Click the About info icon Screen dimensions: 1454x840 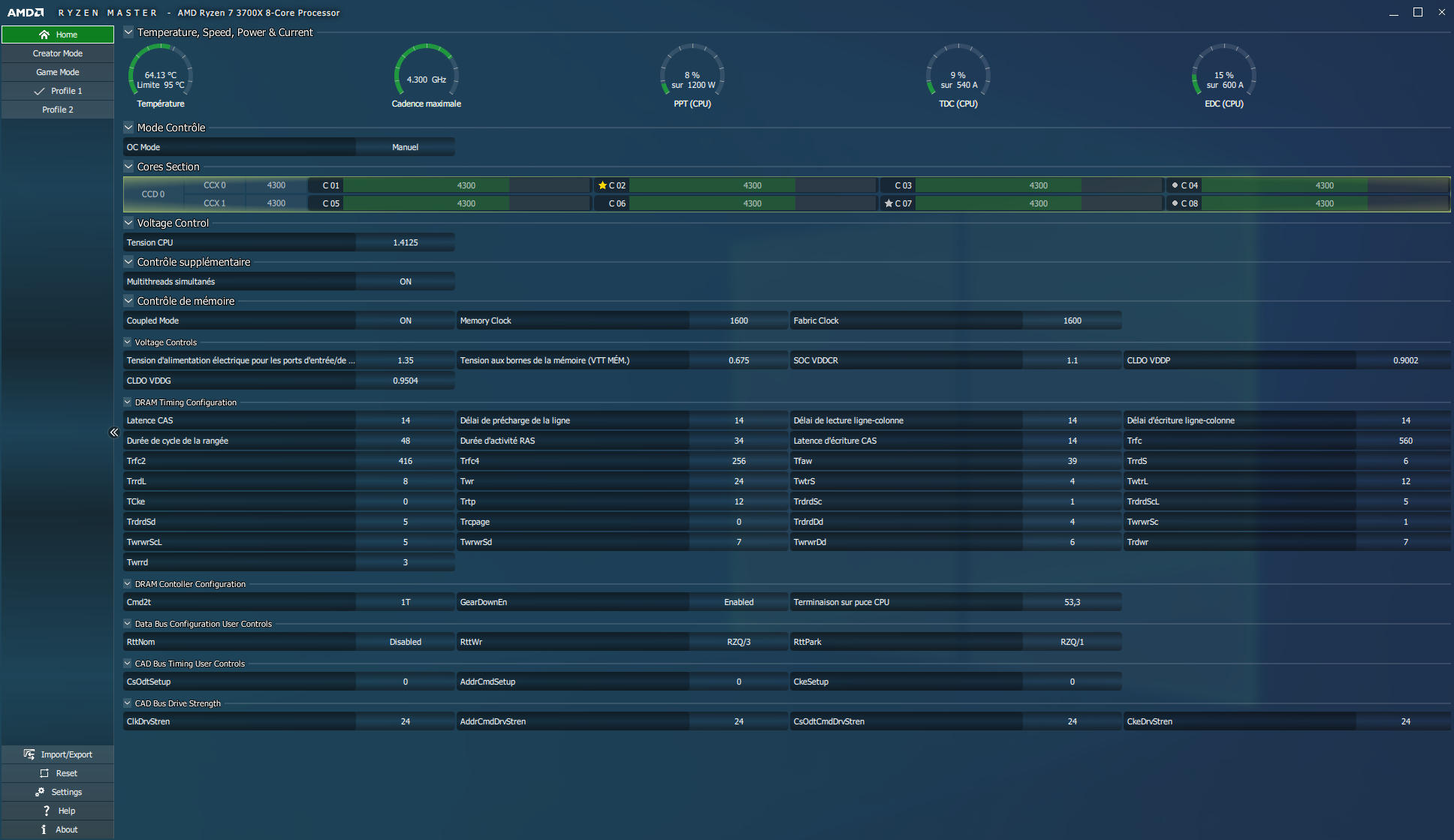(44, 829)
